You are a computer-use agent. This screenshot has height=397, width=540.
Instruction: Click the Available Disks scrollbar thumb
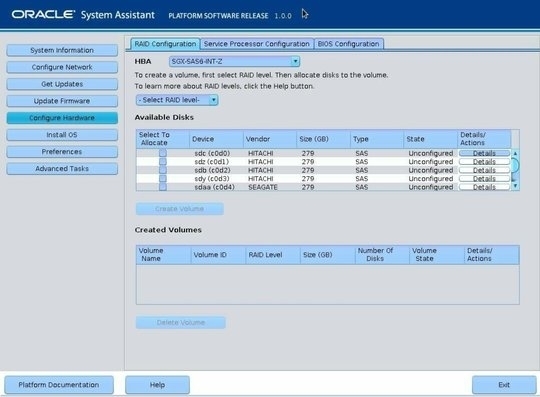point(515,165)
